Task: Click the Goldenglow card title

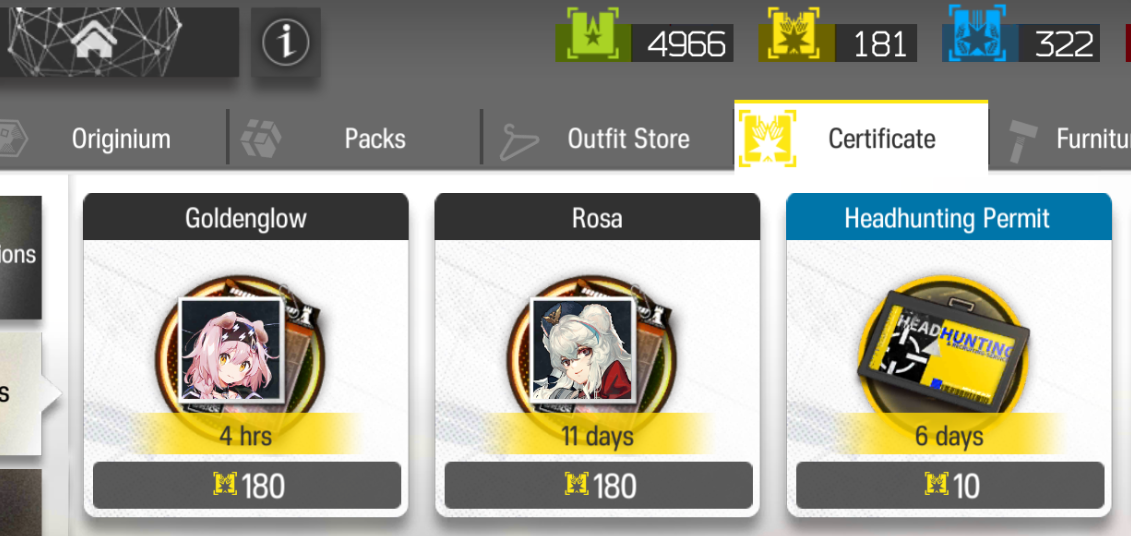Action: click(x=246, y=217)
